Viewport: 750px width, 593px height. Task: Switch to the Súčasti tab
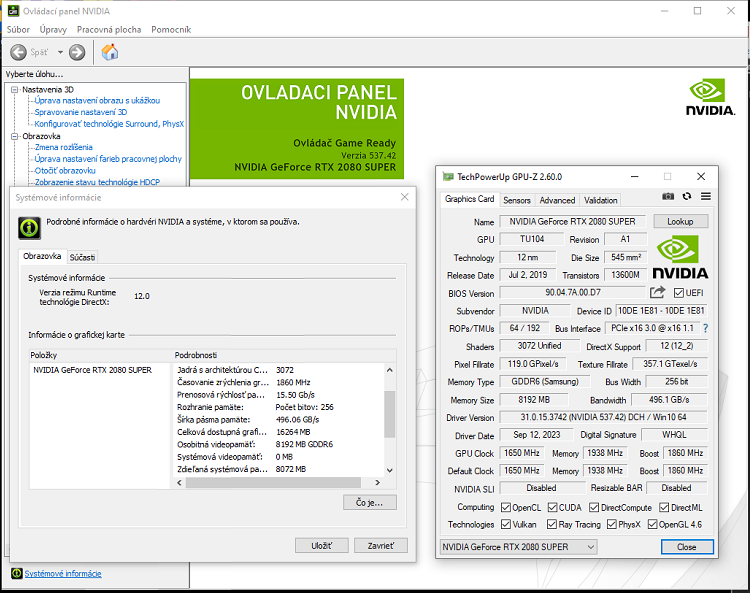point(83,257)
